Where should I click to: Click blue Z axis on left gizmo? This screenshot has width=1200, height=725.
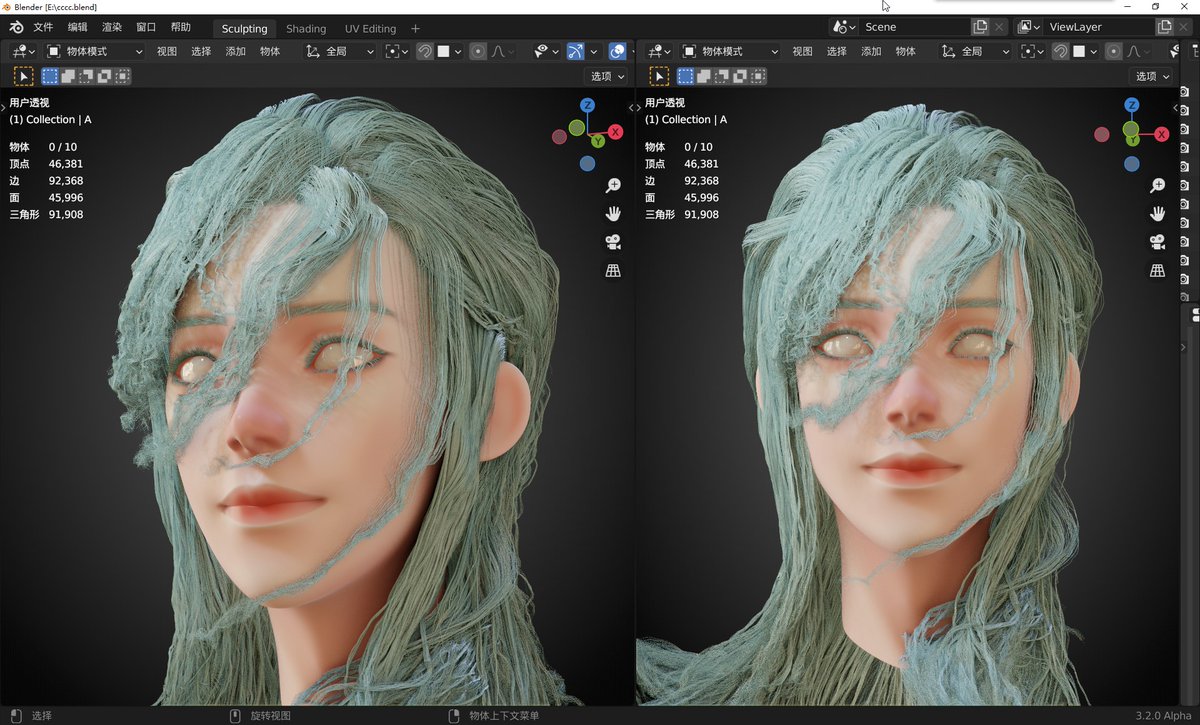coord(587,105)
